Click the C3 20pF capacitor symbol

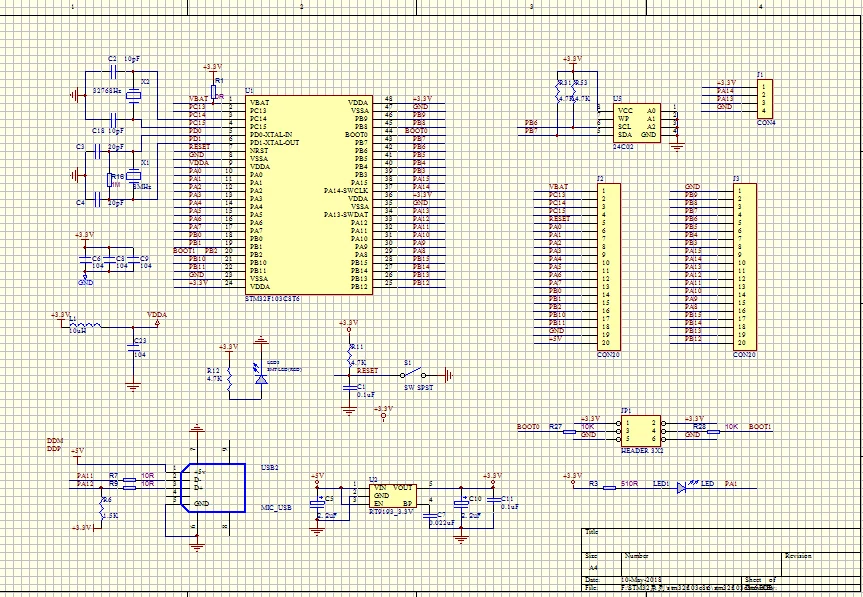coord(97,151)
